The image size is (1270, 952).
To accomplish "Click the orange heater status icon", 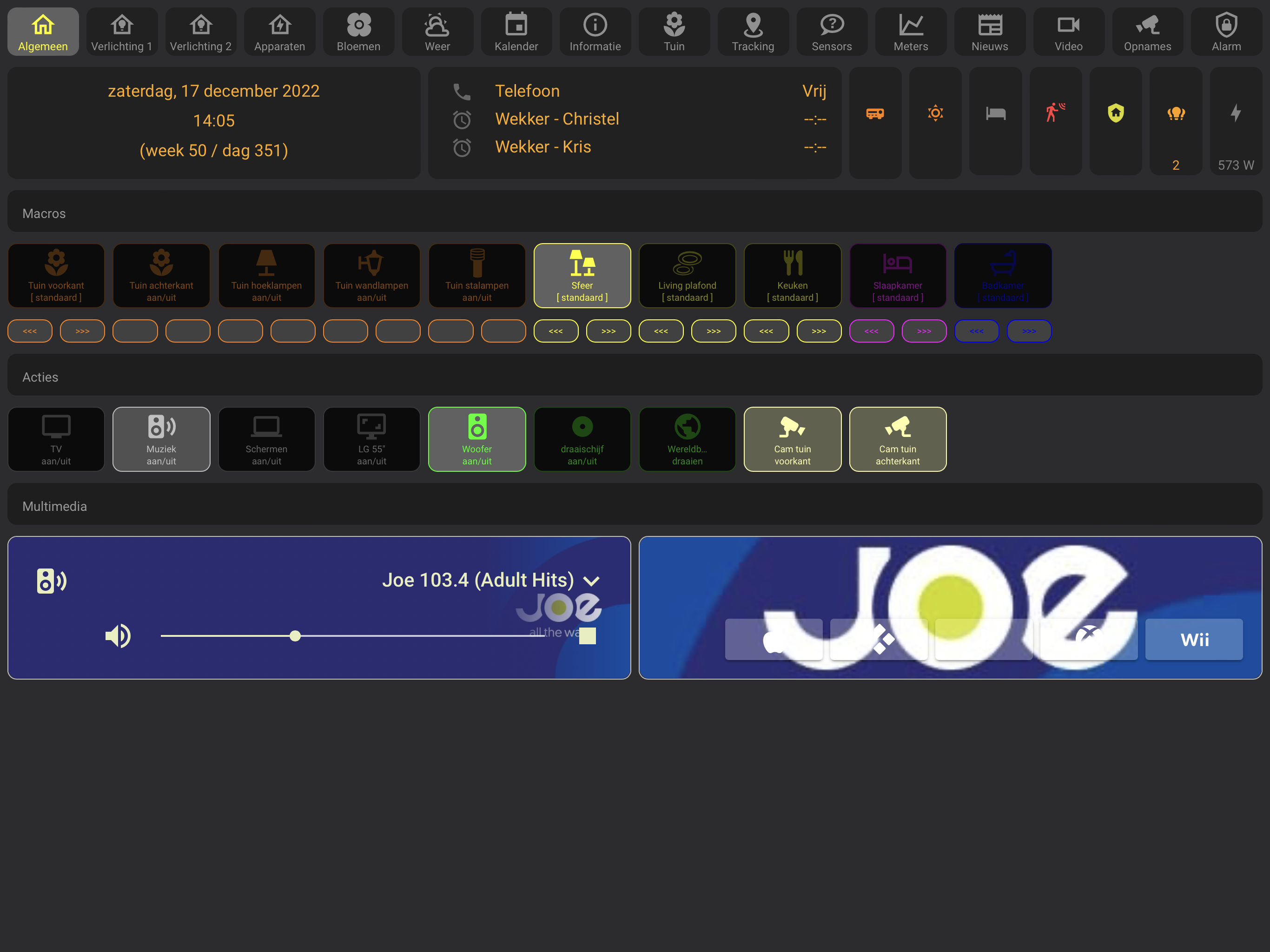I will [875, 113].
